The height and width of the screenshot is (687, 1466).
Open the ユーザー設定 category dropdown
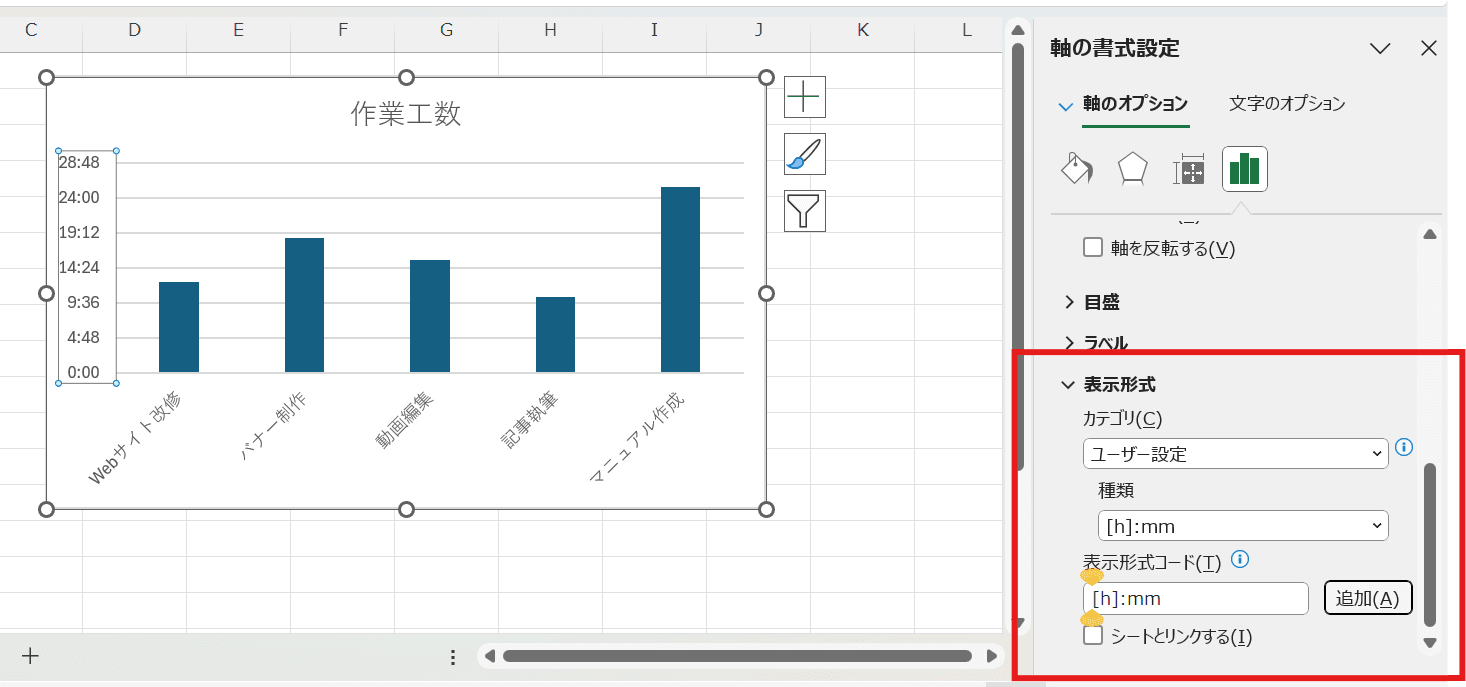[x=1235, y=453]
